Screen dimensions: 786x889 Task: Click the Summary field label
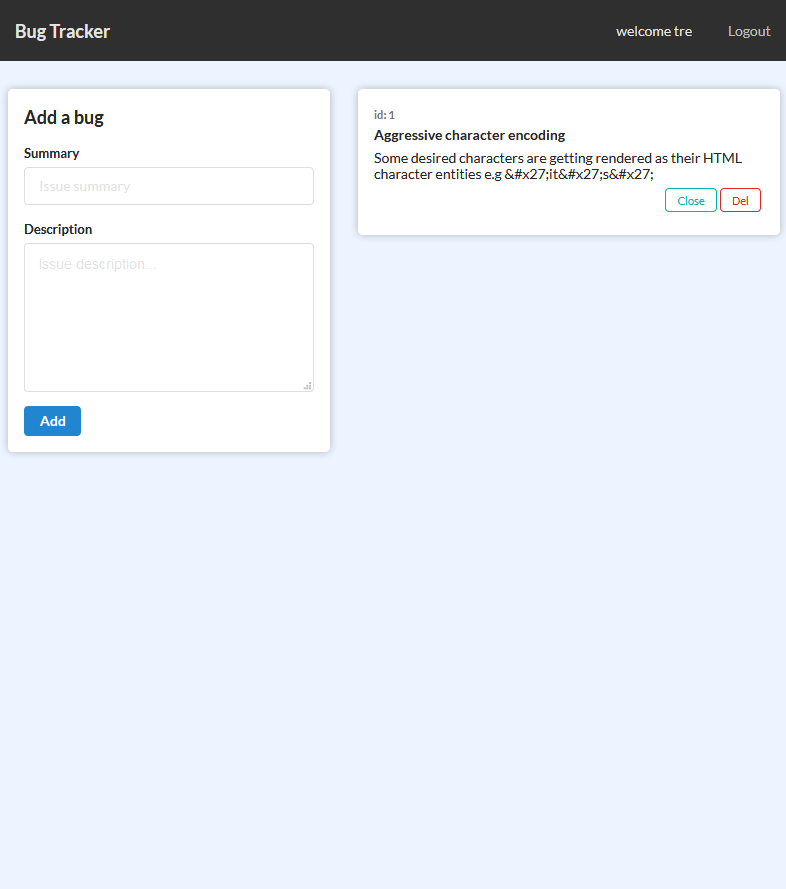click(51, 153)
